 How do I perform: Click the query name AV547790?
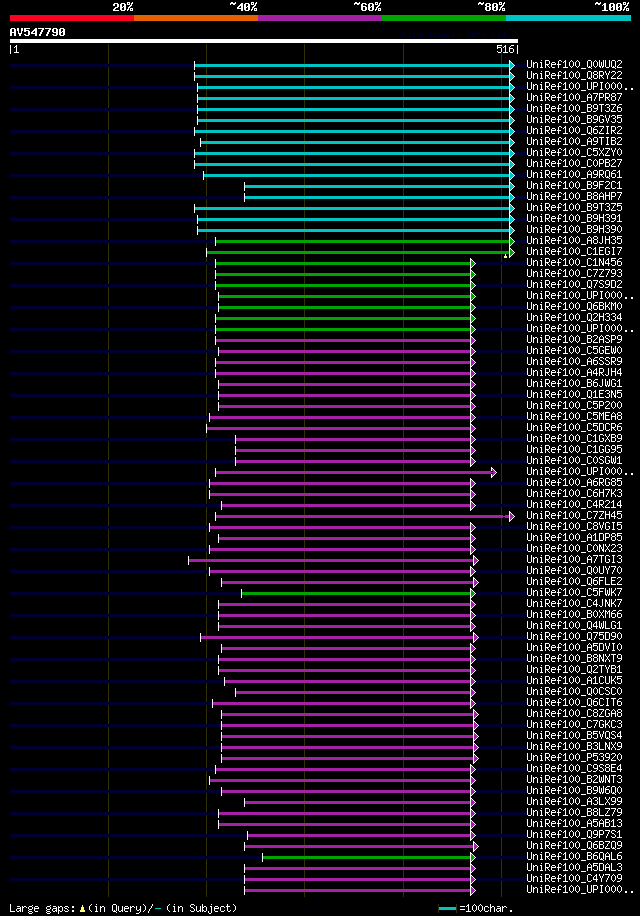(x=37, y=32)
